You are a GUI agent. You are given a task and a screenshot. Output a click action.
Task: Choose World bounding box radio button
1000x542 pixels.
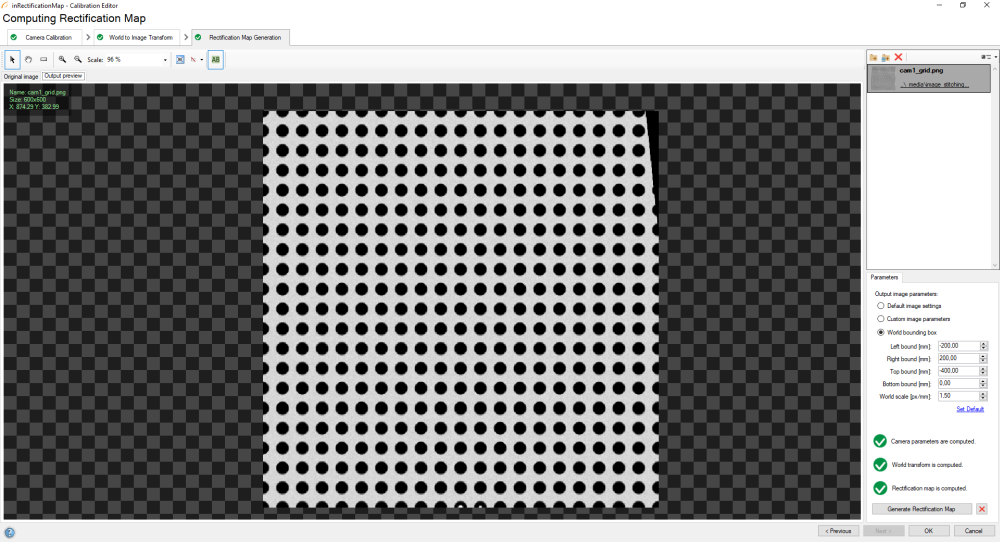click(x=880, y=332)
